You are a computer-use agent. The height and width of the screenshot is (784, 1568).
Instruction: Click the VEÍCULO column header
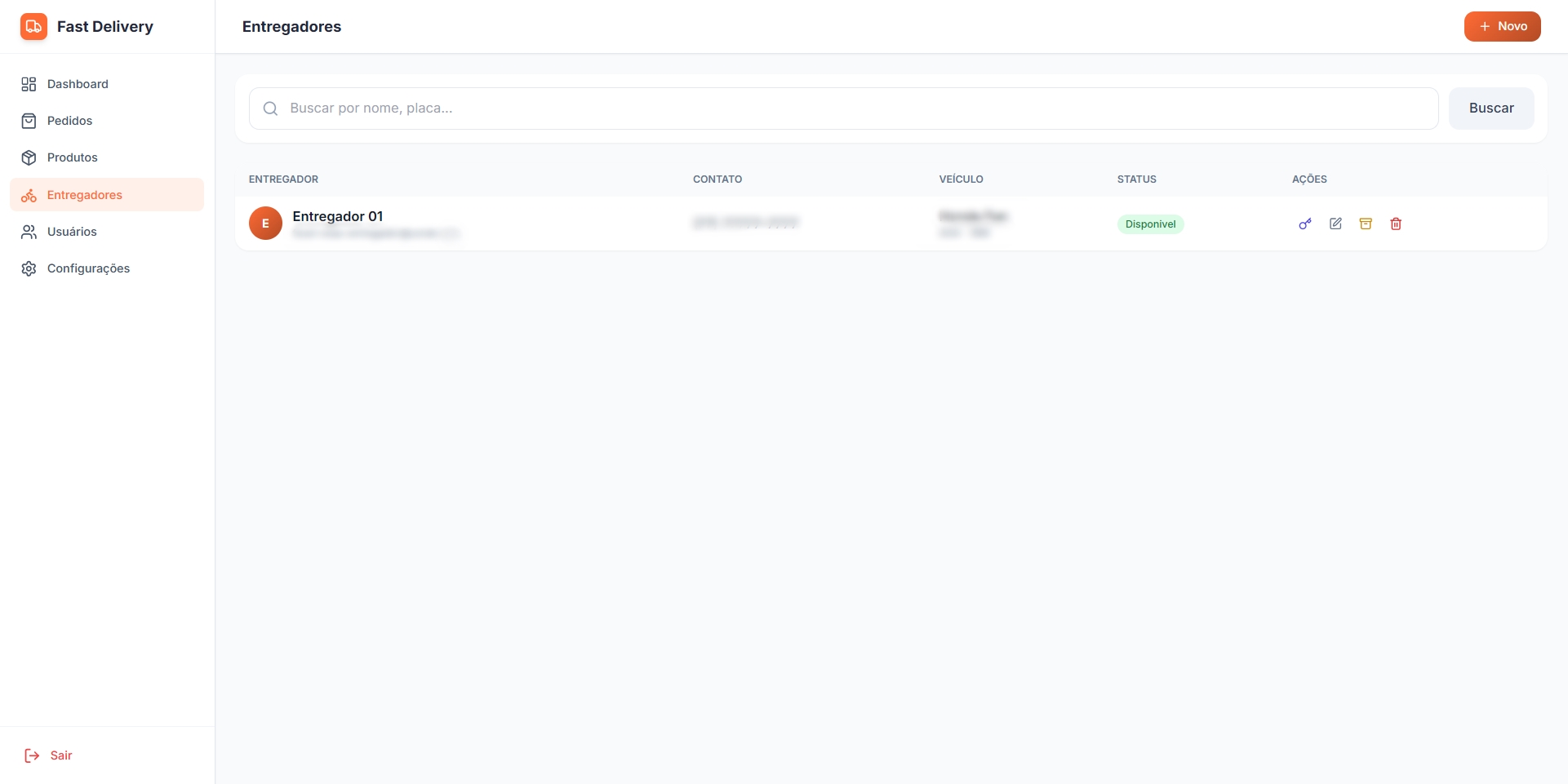[x=961, y=179]
